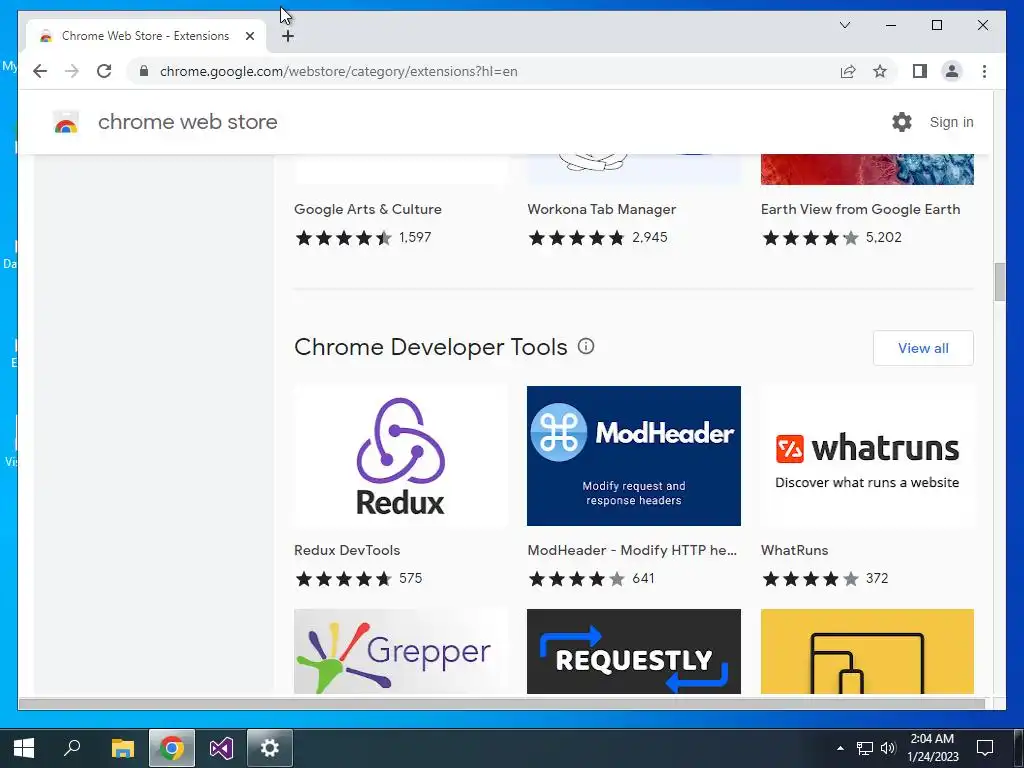Click the network tray icon
This screenshot has height=768, width=1024.
coord(865,748)
